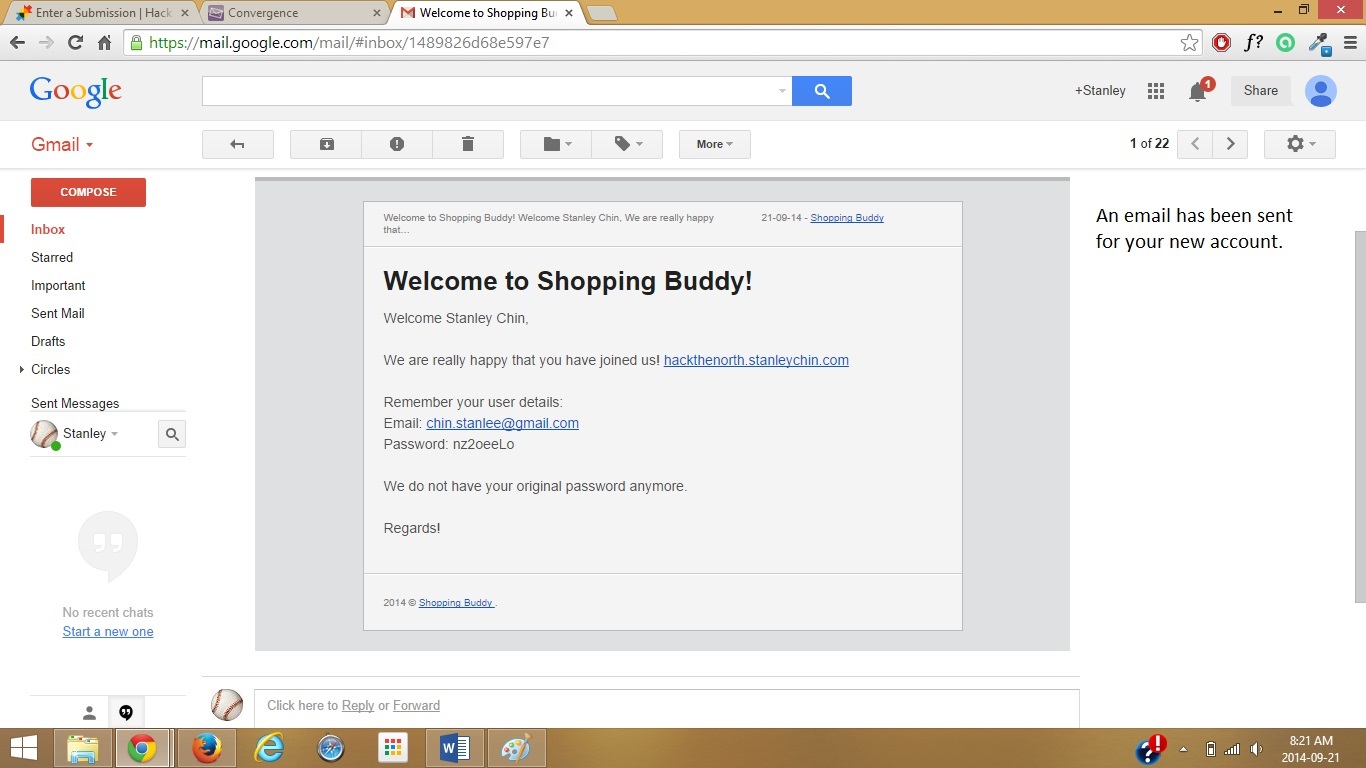This screenshot has width=1366, height=768.
Task: Open Windows Start button
Action: [x=23, y=748]
